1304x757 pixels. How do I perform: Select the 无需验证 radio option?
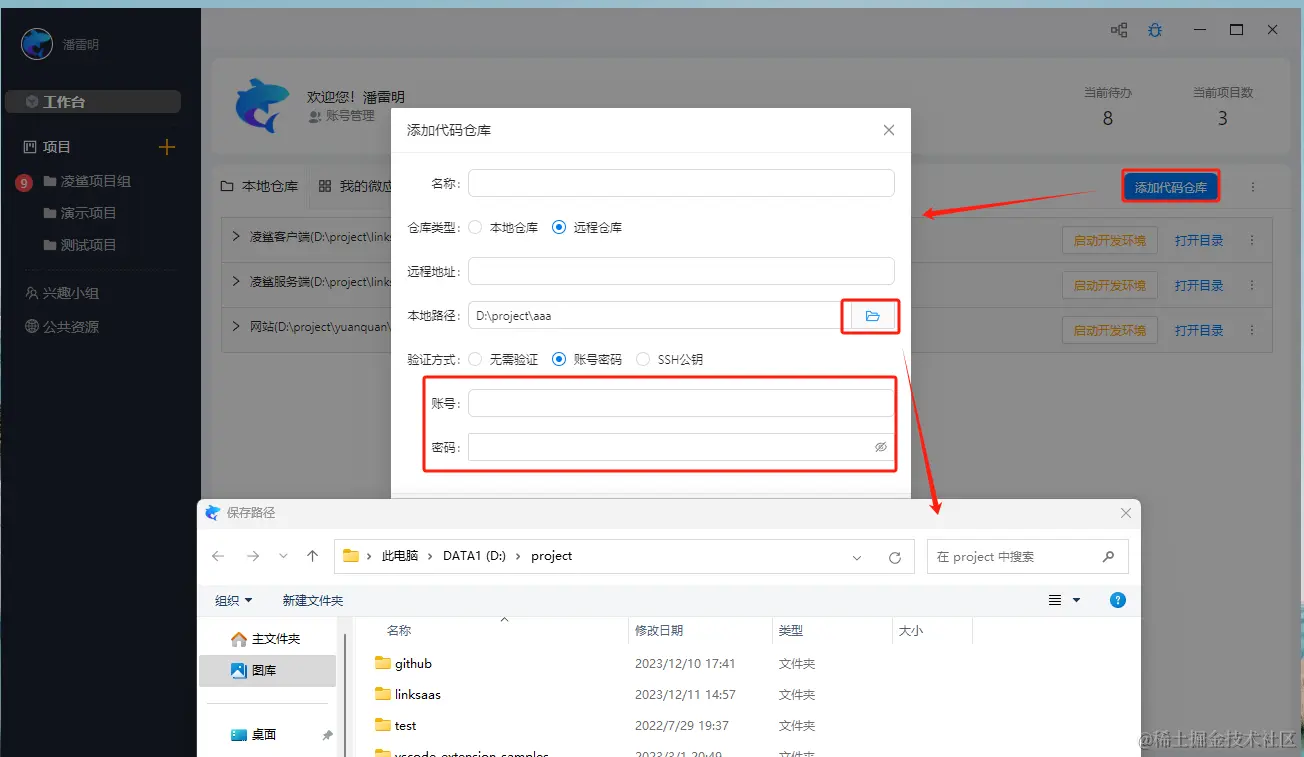pyautogui.click(x=475, y=359)
